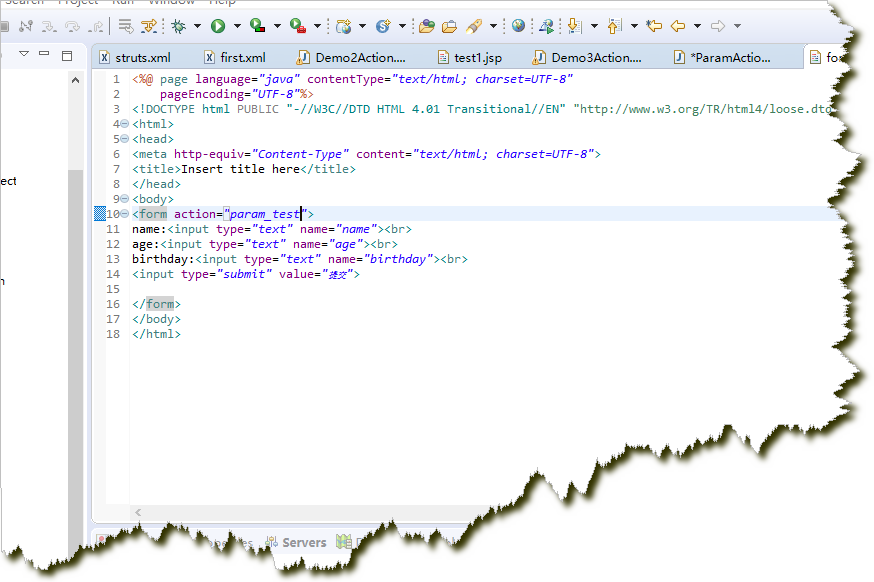Click the Search flashlight icon
The height and width of the screenshot is (582, 874).
474,26
